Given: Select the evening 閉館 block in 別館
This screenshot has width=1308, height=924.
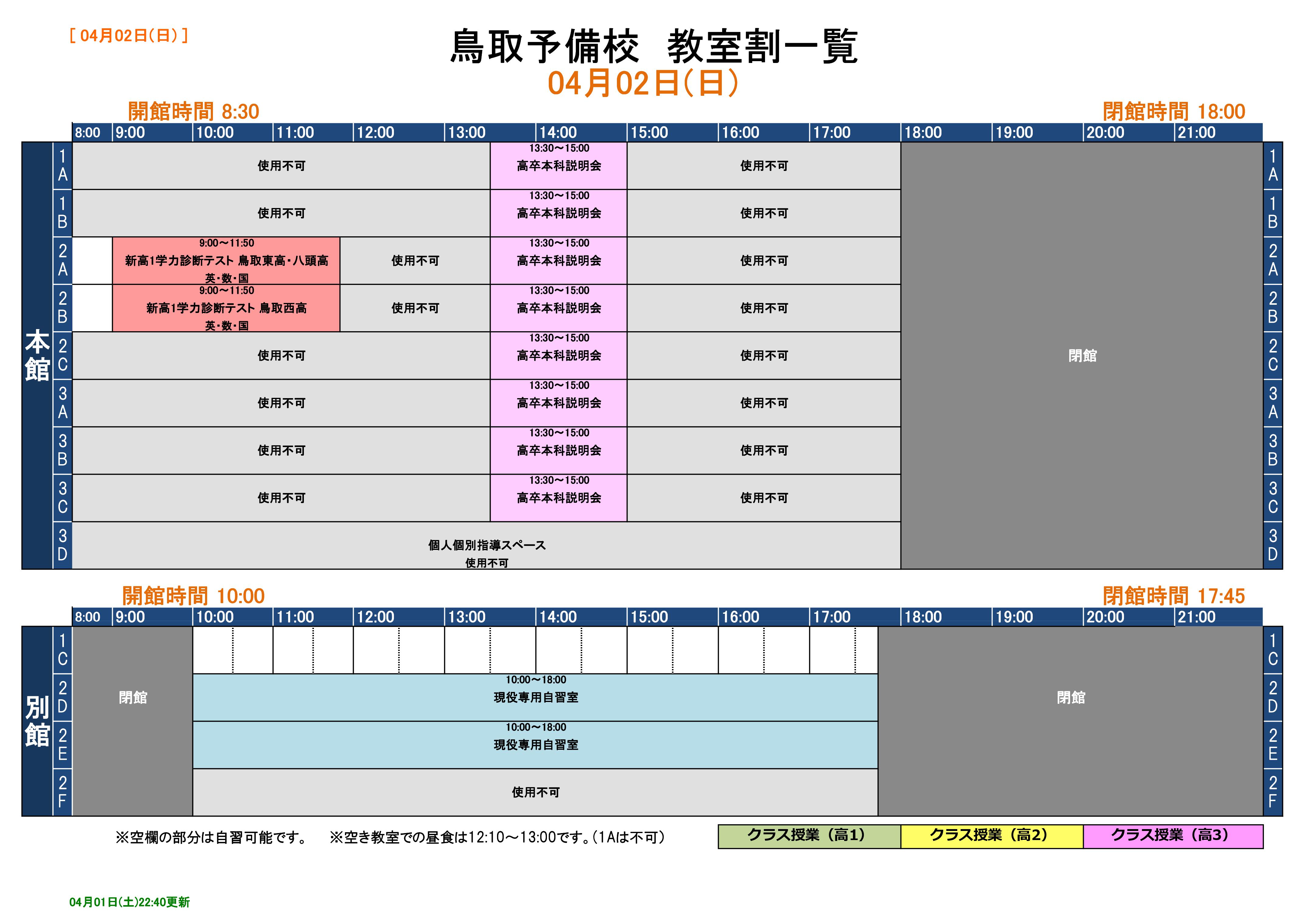Looking at the screenshot, I should (1070, 721).
